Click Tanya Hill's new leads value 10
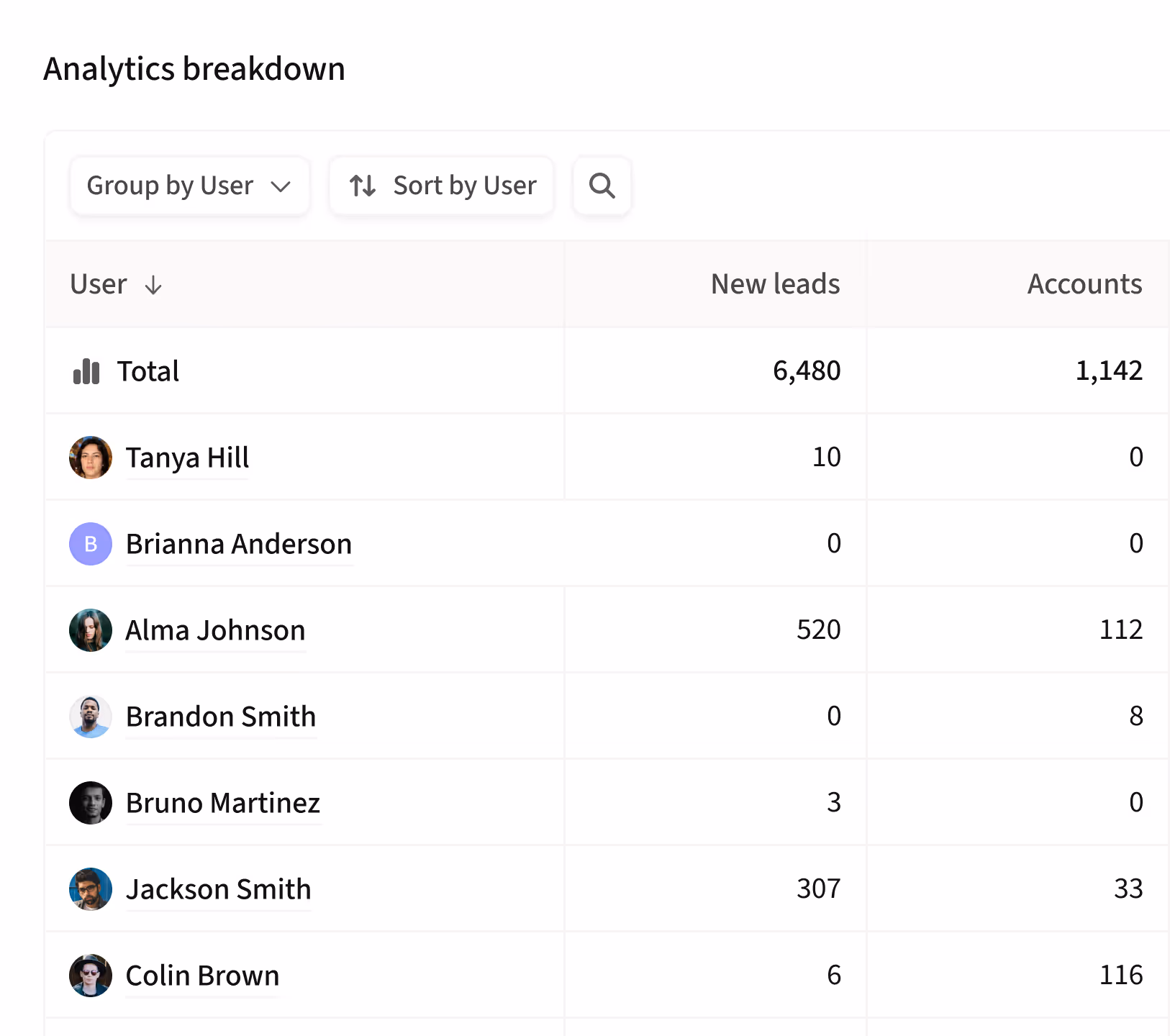The height and width of the screenshot is (1036, 1170). point(827,457)
